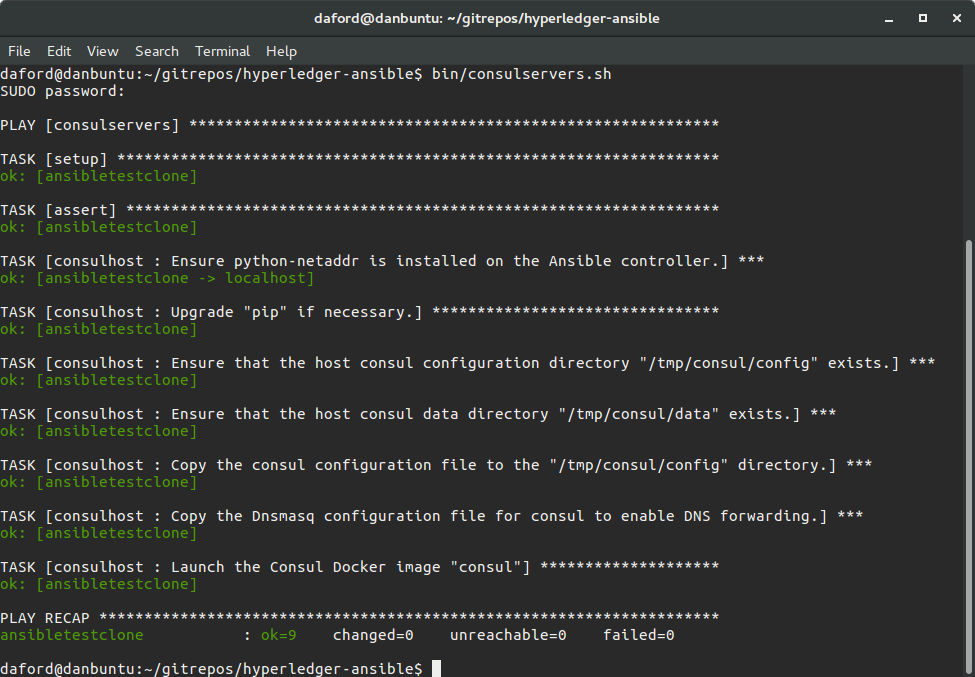The height and width of the screenshot is (677, 975).
Task: Click the '/tmp/consul/config" exists' task line
Action: [468, 362]
